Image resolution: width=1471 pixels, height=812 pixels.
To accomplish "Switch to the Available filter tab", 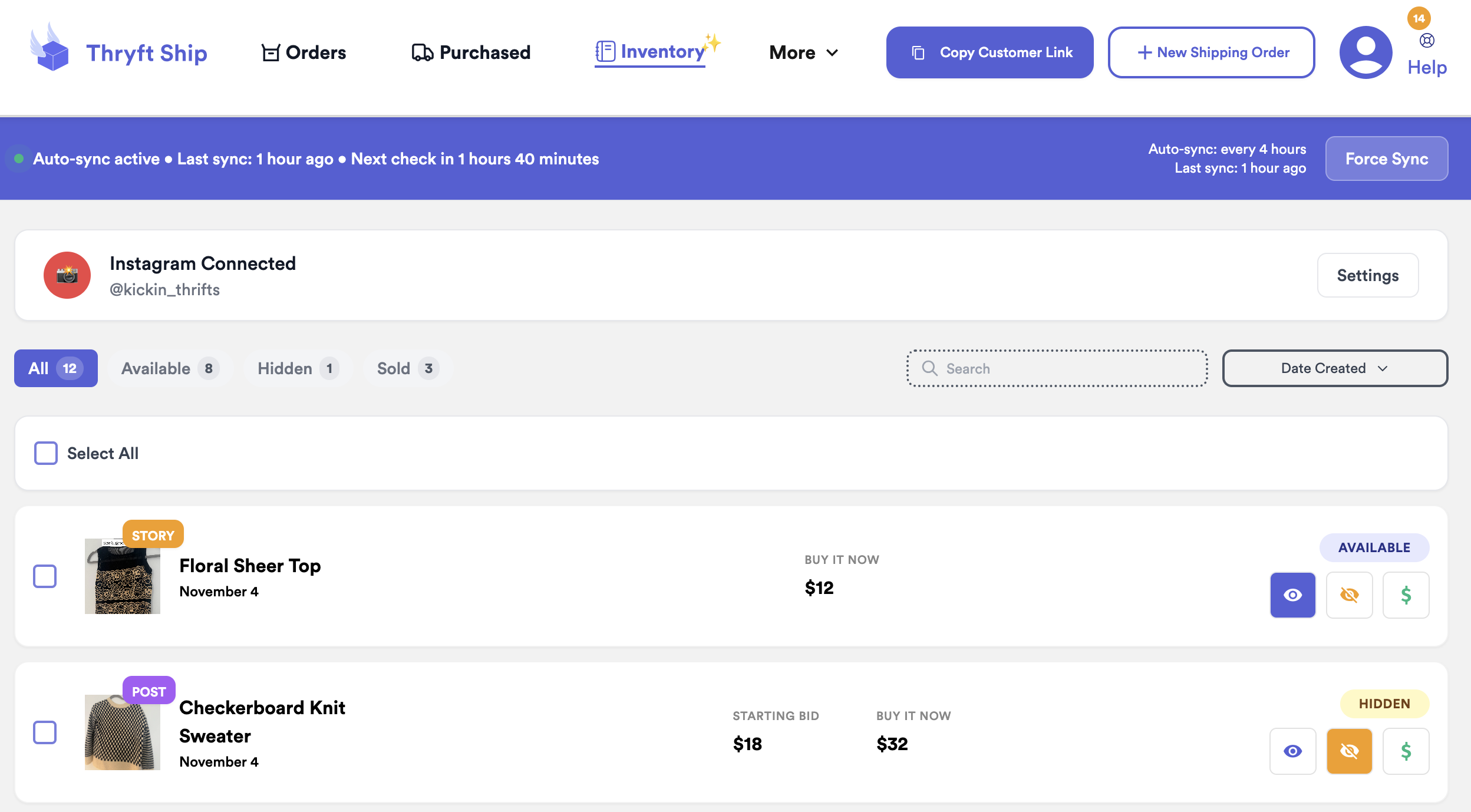I will pyautogui.click(x=169, y=368).
